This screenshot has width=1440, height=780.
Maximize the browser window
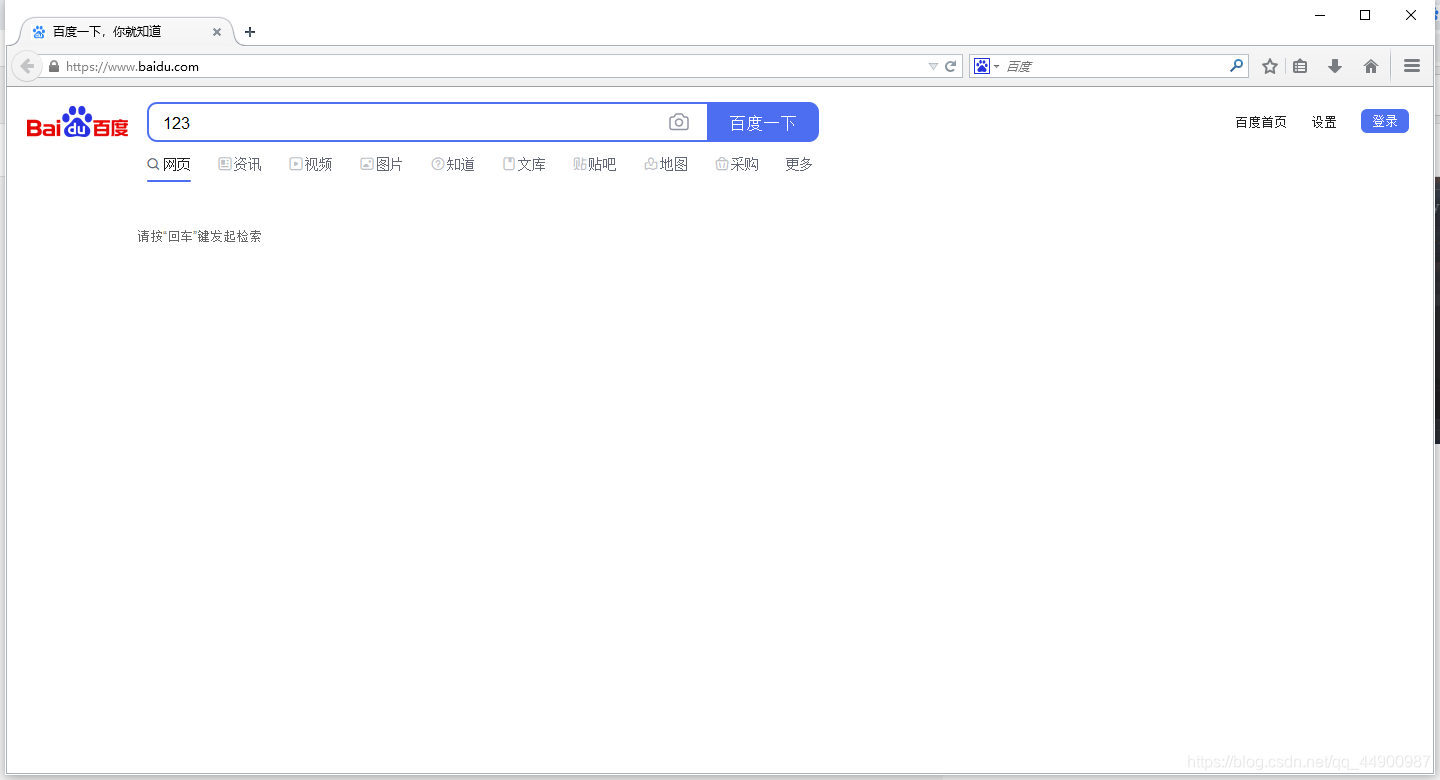pyautogui.click(x=1365, y=15)
